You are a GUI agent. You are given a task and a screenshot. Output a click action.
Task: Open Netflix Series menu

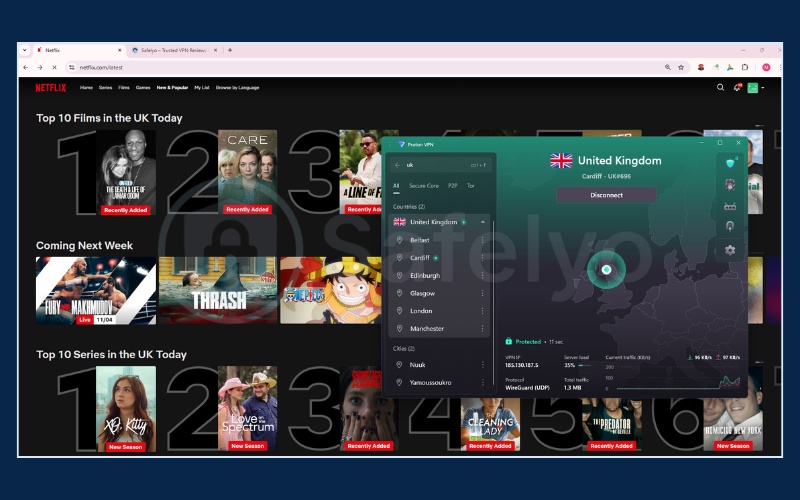point(105,88)
